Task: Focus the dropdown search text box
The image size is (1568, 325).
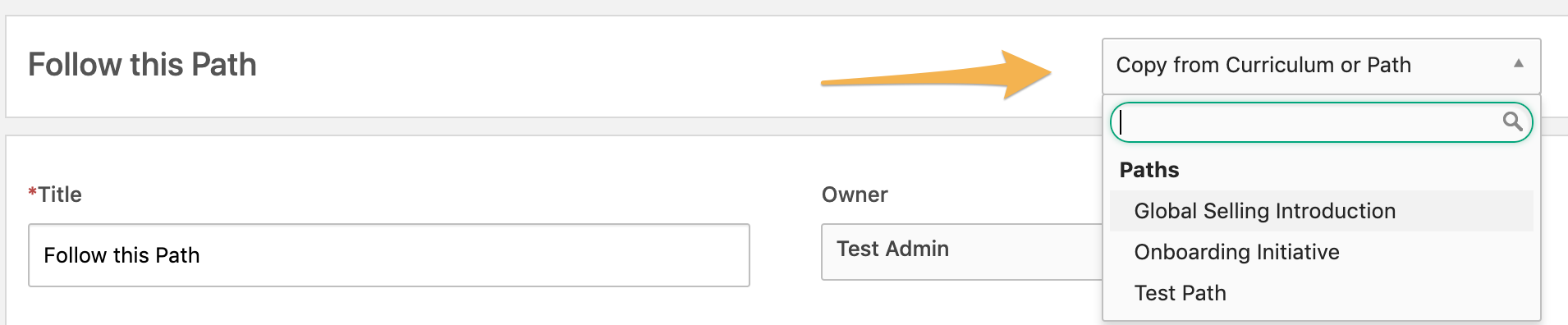Action: (x=1321, y=122)
